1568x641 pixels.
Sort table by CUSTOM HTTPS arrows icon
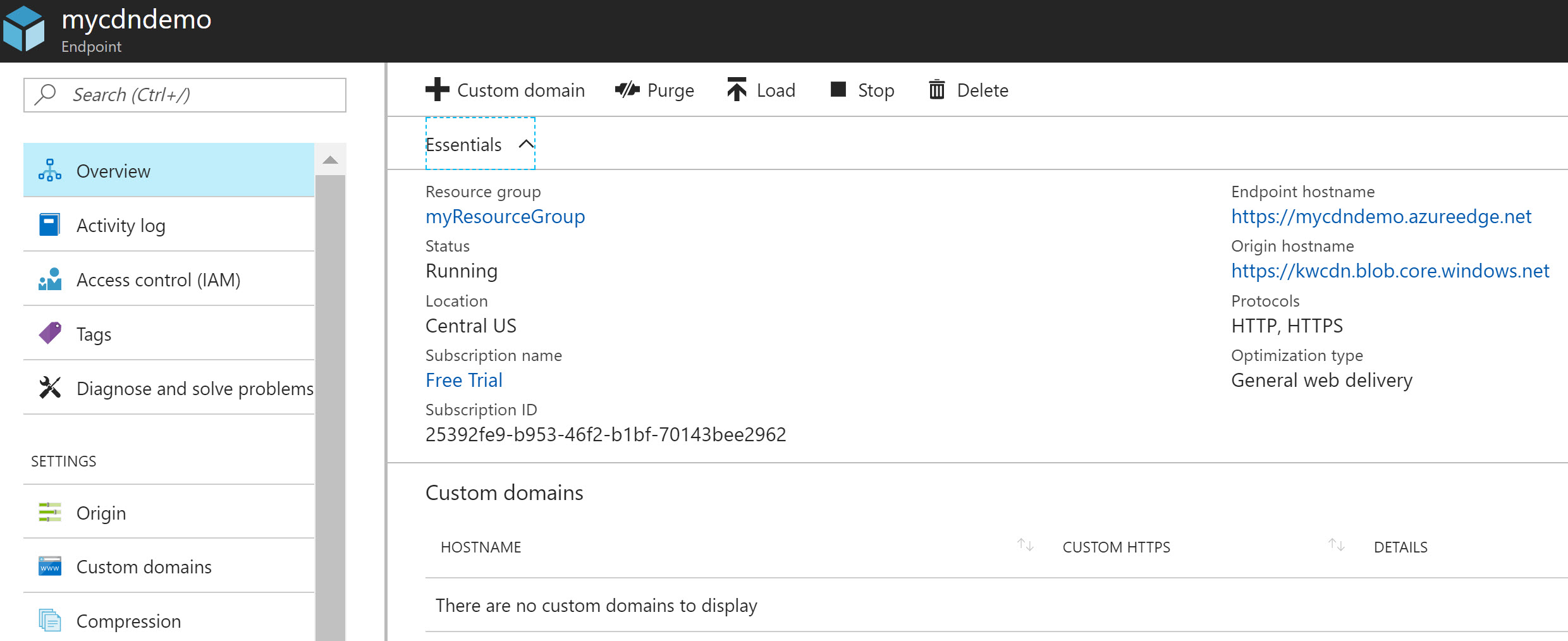coord(1336,545)
